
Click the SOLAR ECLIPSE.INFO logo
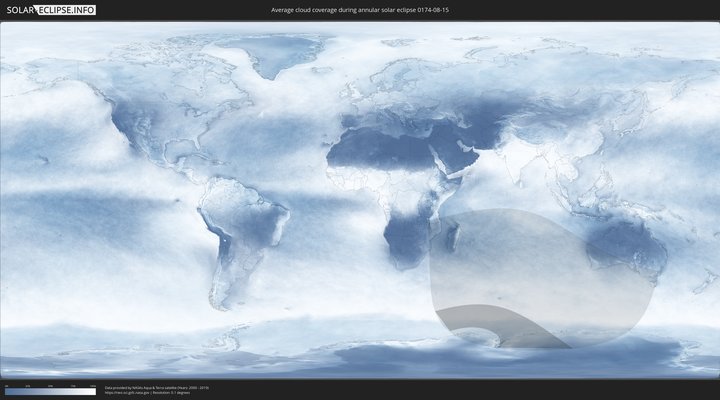(51, 10)
